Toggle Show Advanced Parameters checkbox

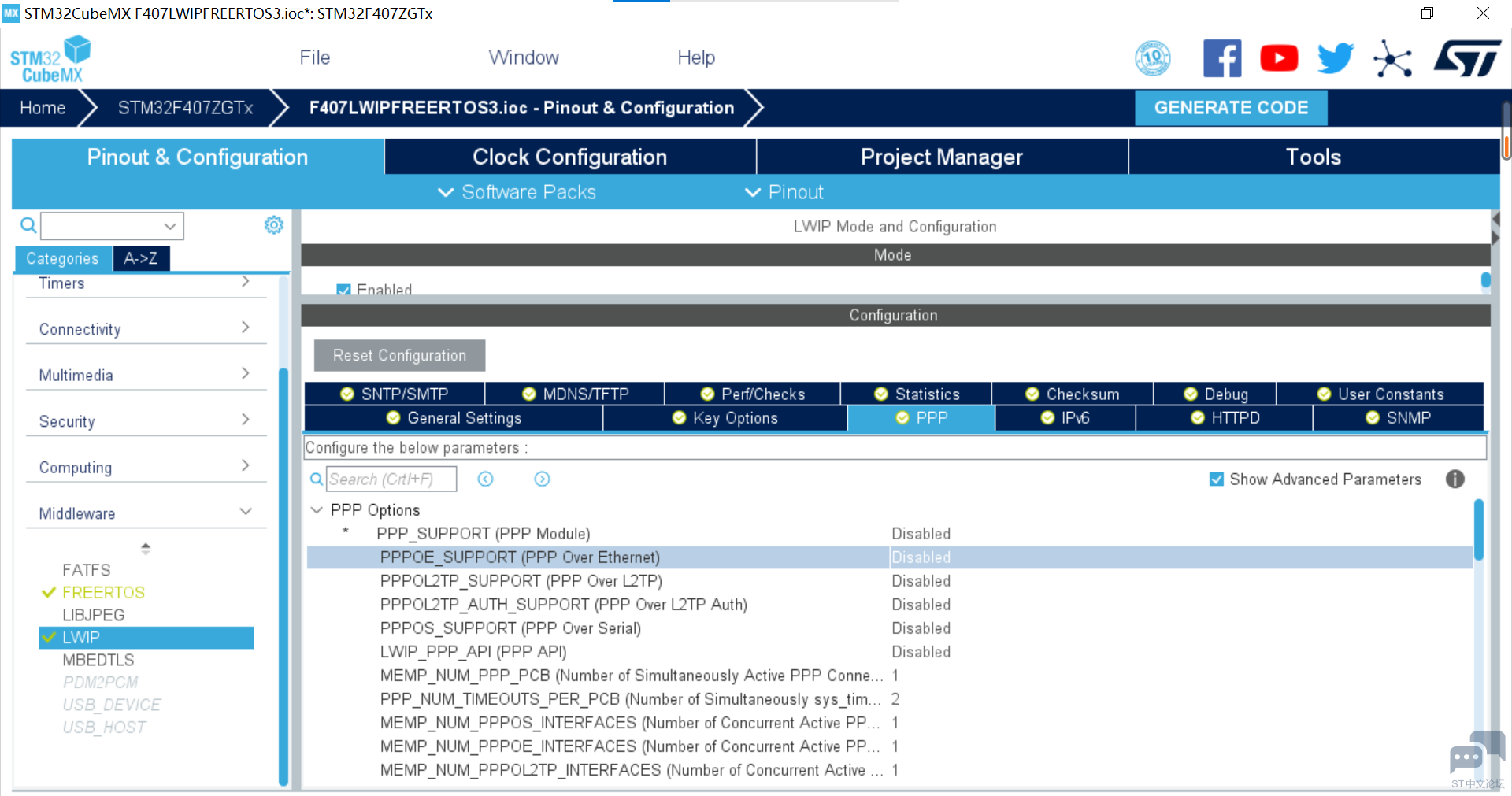click(1217, 479)
